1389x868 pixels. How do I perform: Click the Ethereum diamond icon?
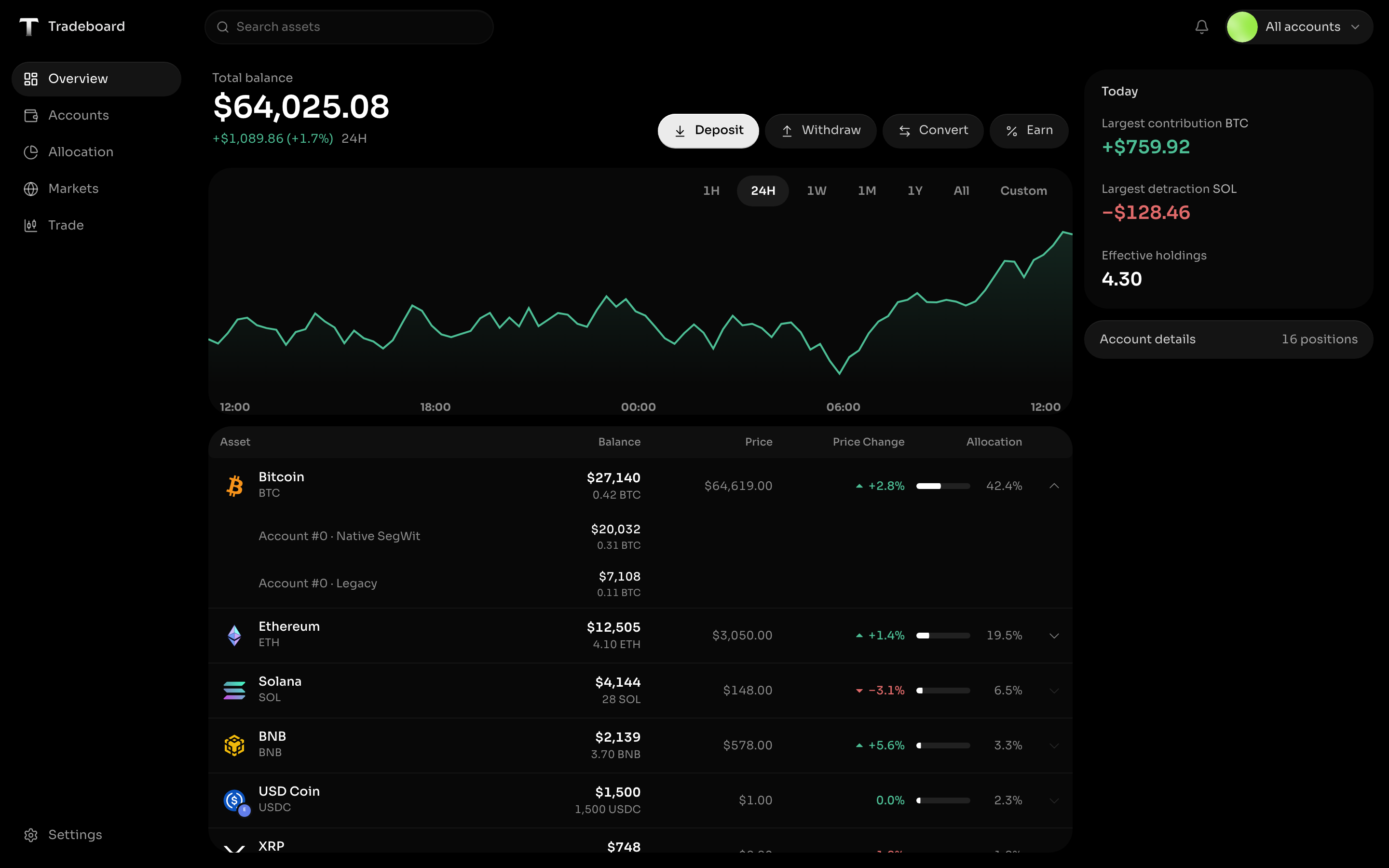pyautogui.click(x=234, y=636)
